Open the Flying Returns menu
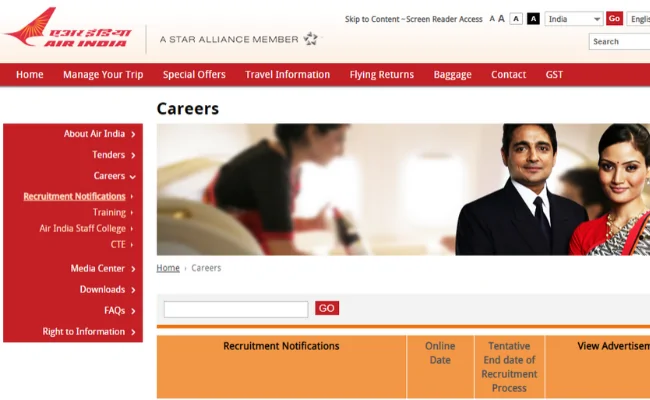Image resolution: width=650 pixels, height=400 pixels. point(381,75)
